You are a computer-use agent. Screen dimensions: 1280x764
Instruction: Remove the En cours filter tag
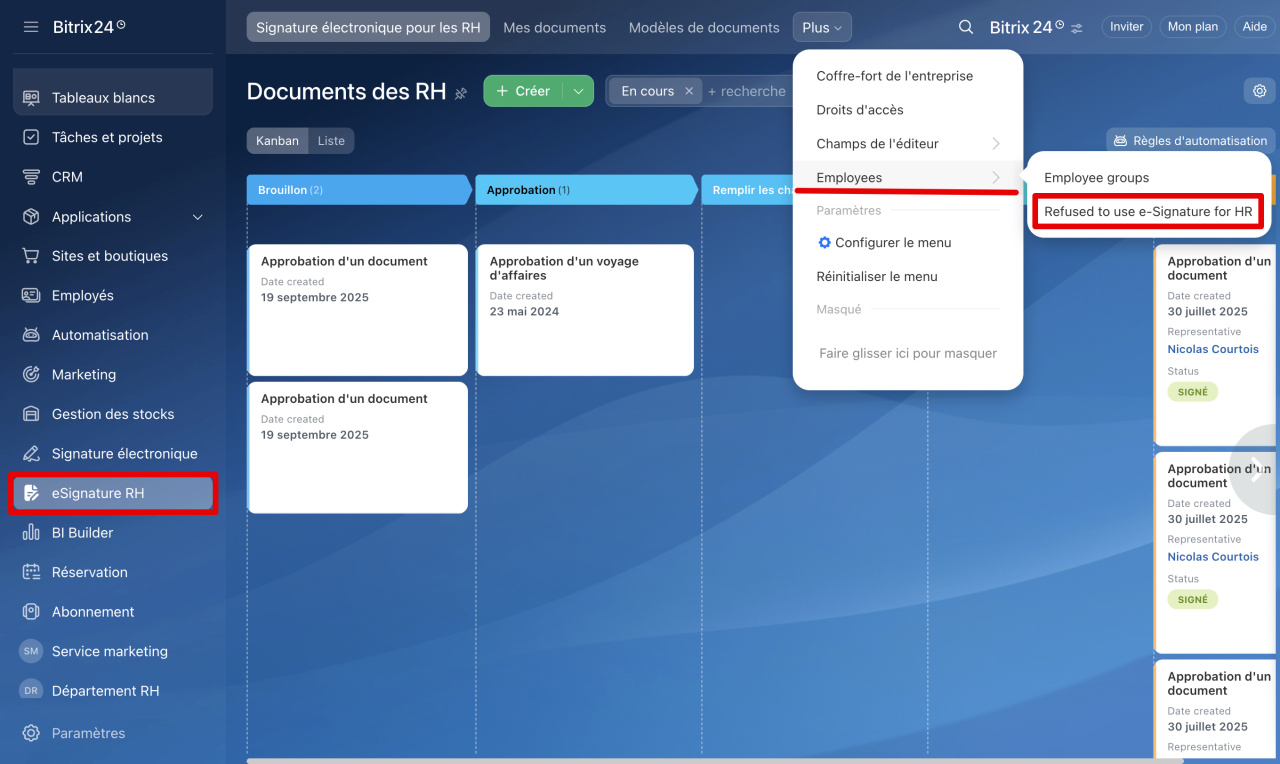689,91
